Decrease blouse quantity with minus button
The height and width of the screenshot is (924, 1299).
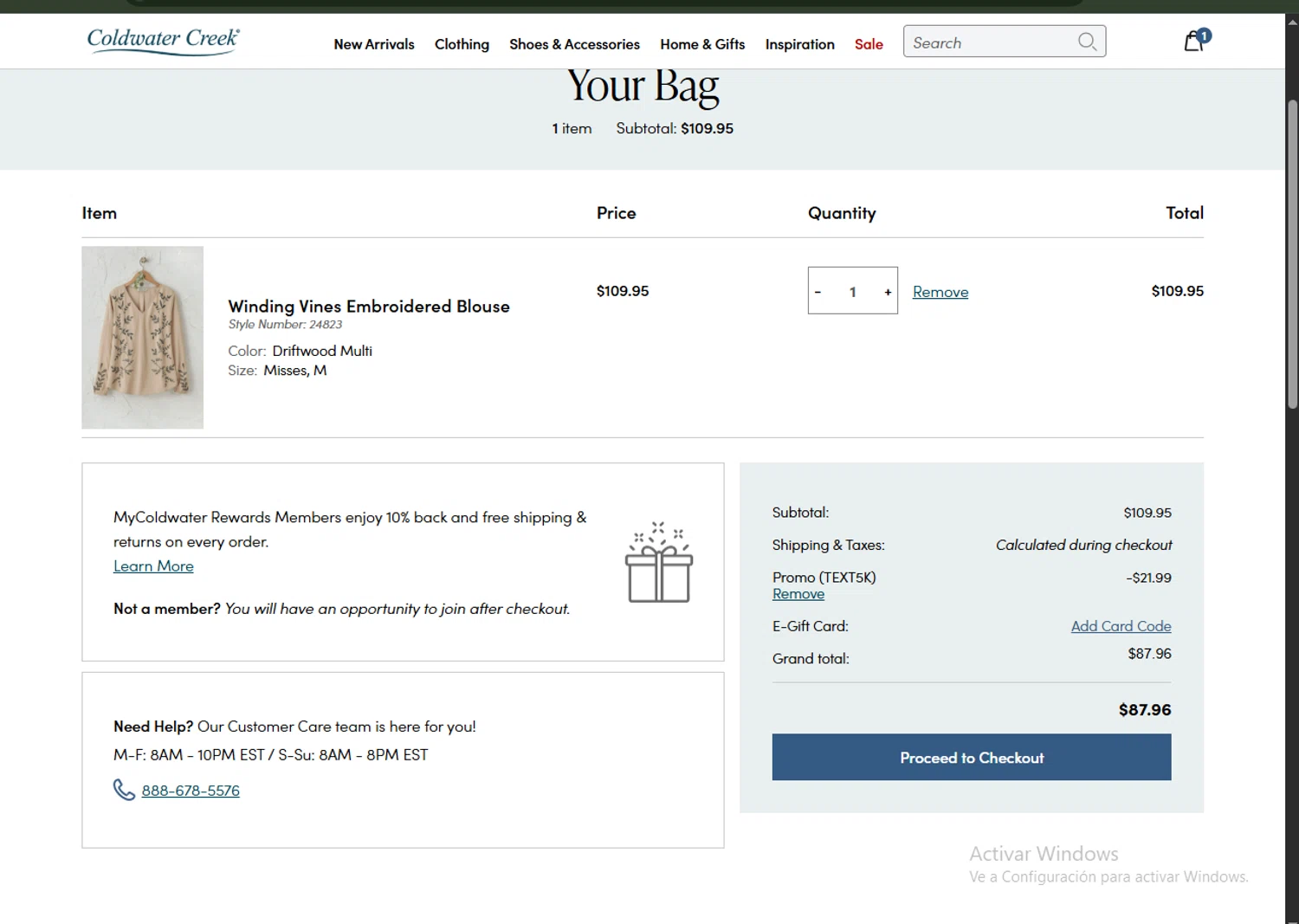(818, 292)
